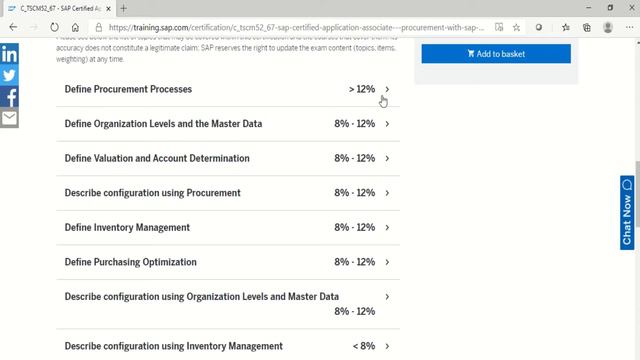The height and width of the screenshot is (360, 640).
Task: Go back using browser back arrow
Action: [x=13, y=27]
